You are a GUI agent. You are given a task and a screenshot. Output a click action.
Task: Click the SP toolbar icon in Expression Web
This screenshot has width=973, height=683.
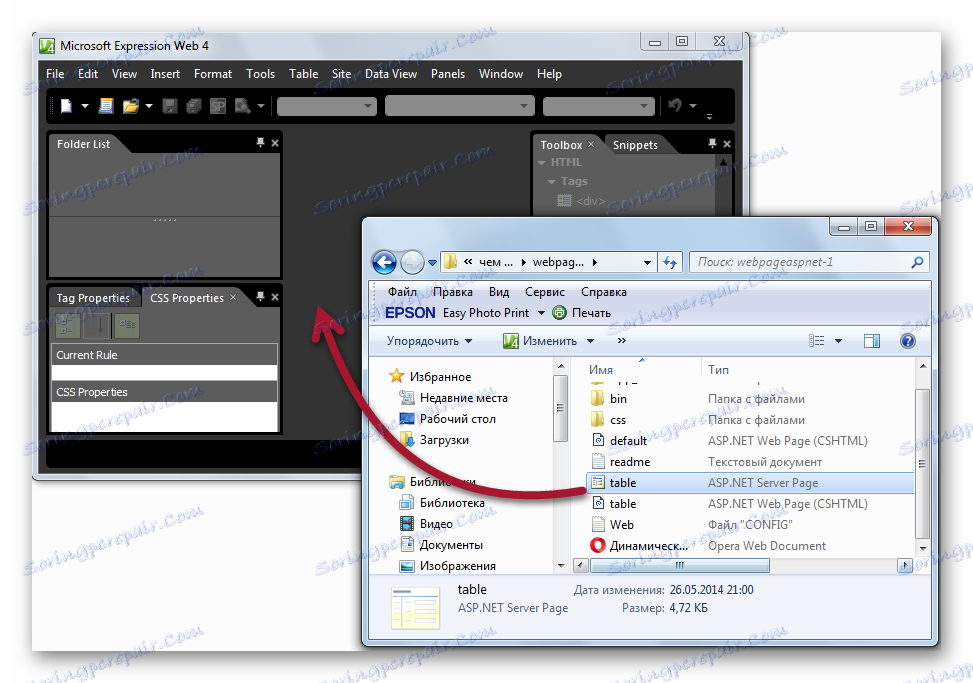pos(216,105)
